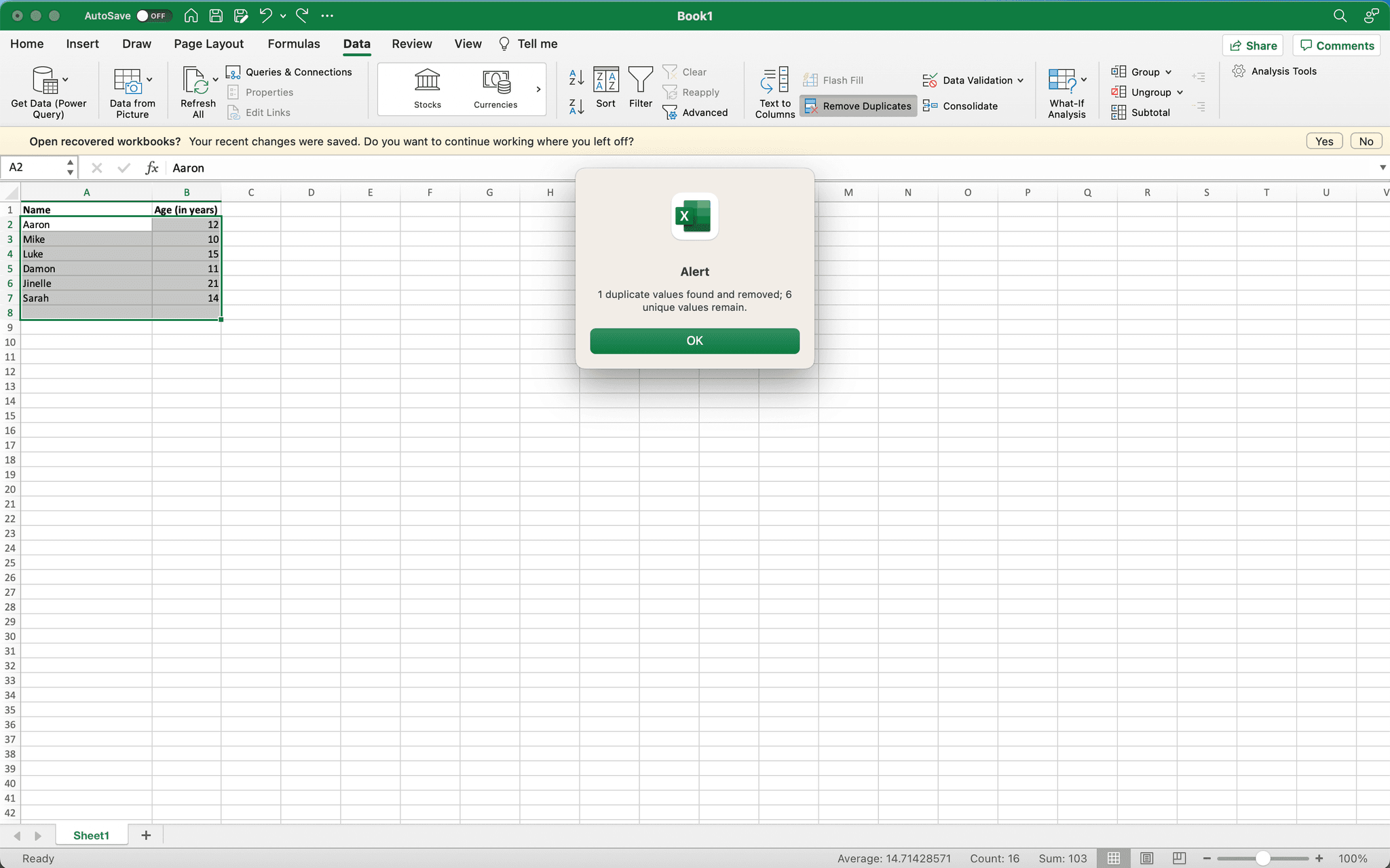Switch to the Review tab
Viewport: 1390px width, 868px height.
(411, 44)
